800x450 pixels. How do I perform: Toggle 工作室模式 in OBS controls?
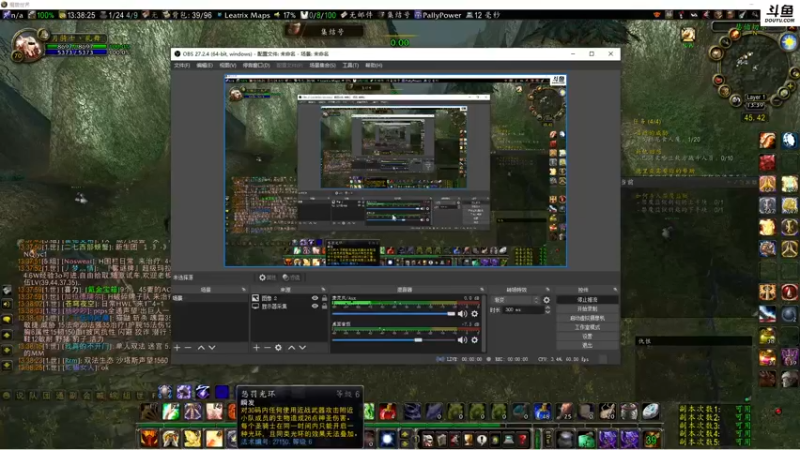point(587,327)
